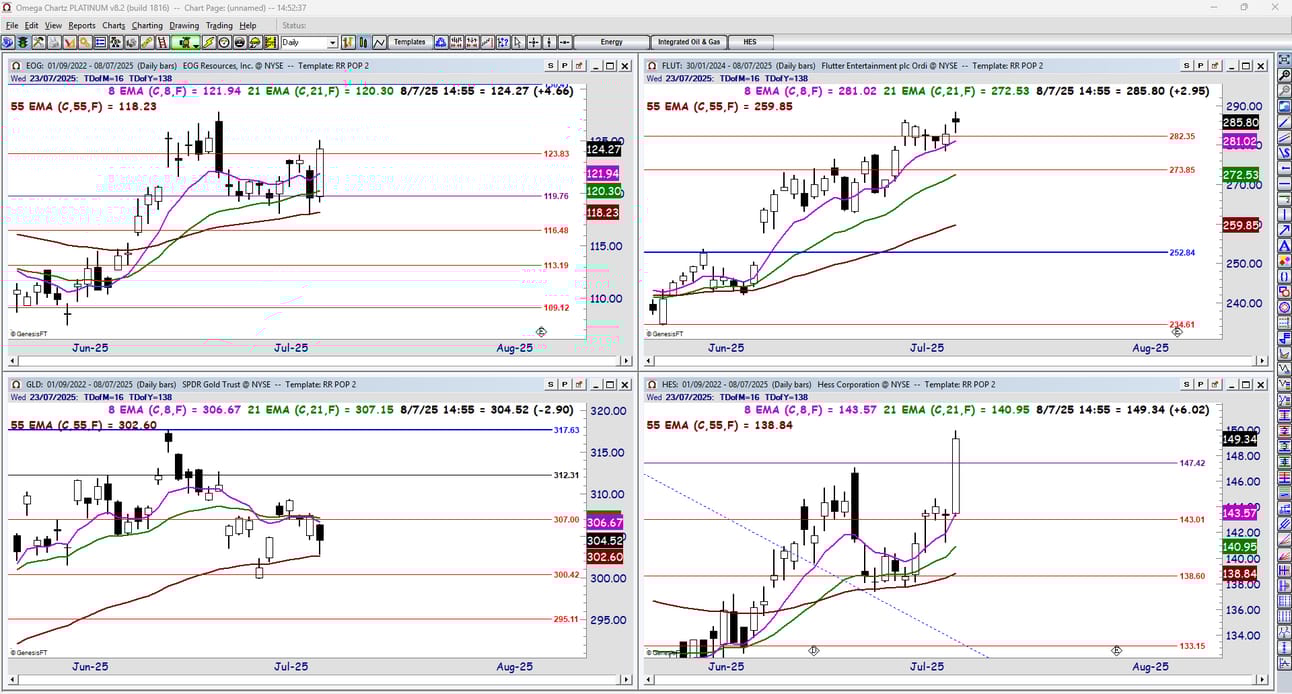Click the printer icon in top toolbar
This screenshot has height=694, width=1292.
[x=54, y=42]
